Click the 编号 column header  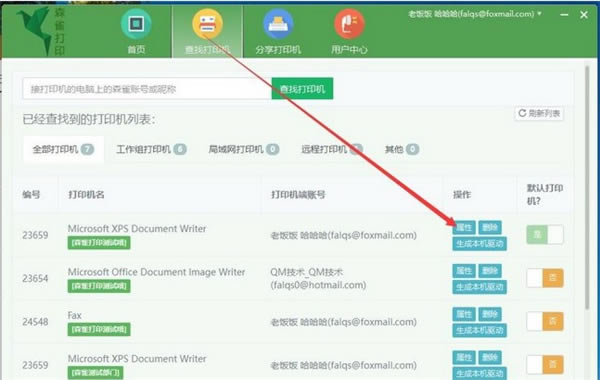31,194
